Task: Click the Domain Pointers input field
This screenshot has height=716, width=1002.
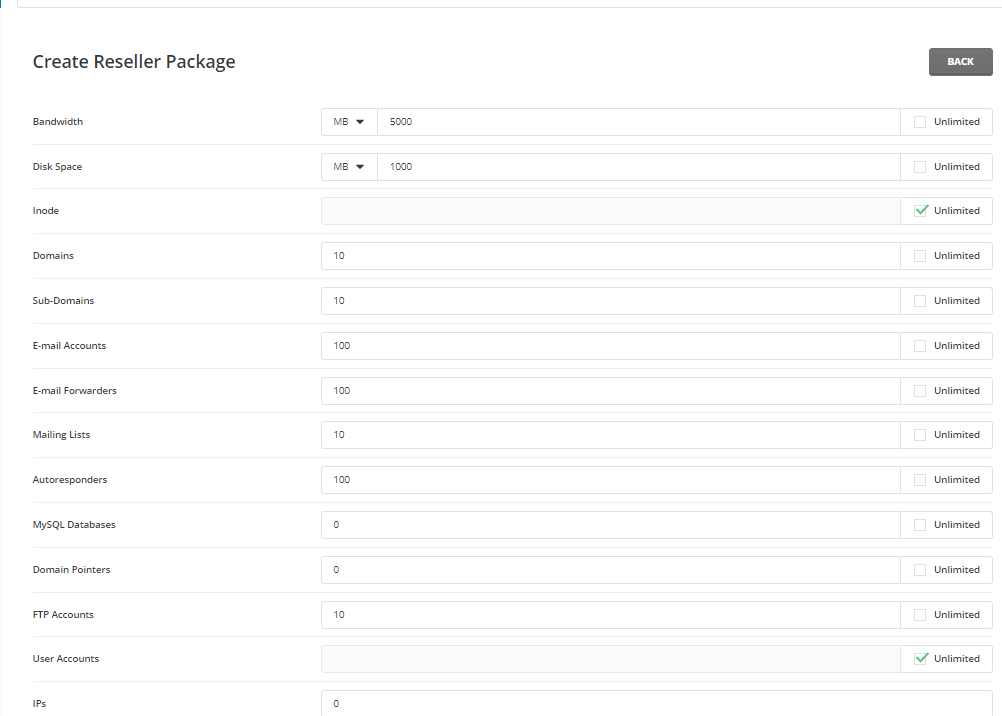Action: tap(610, 570)
